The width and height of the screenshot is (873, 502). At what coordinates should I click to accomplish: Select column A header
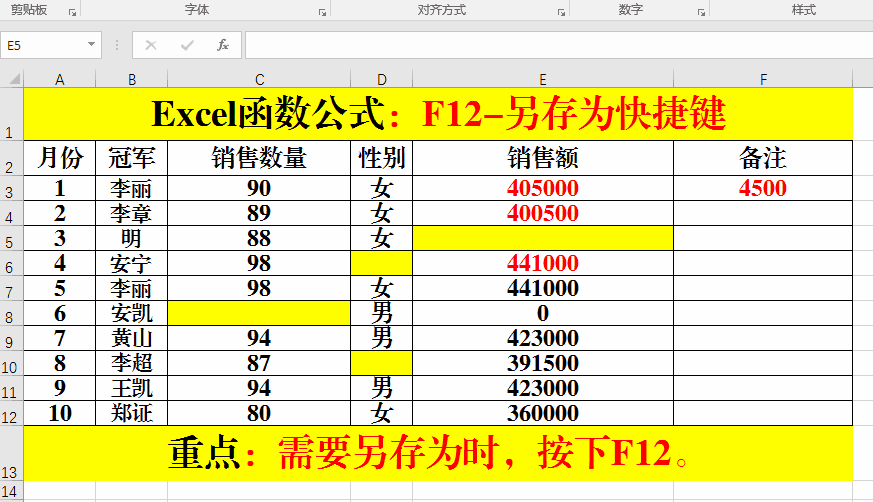[60, 80]
